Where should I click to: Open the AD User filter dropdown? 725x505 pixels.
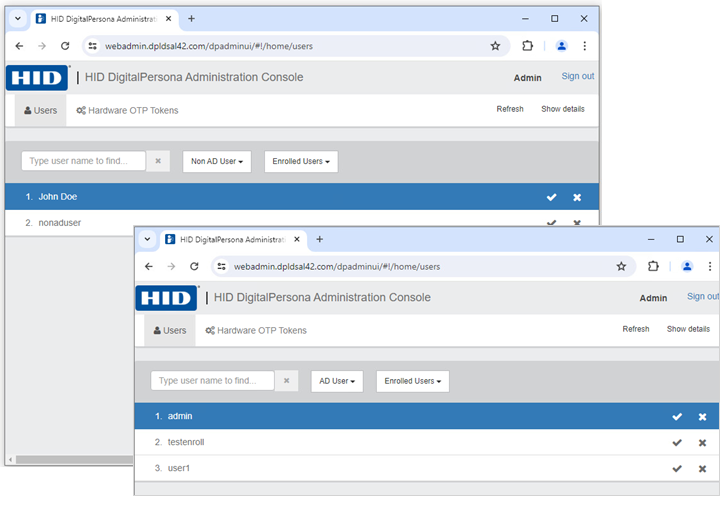pos(336,381)
